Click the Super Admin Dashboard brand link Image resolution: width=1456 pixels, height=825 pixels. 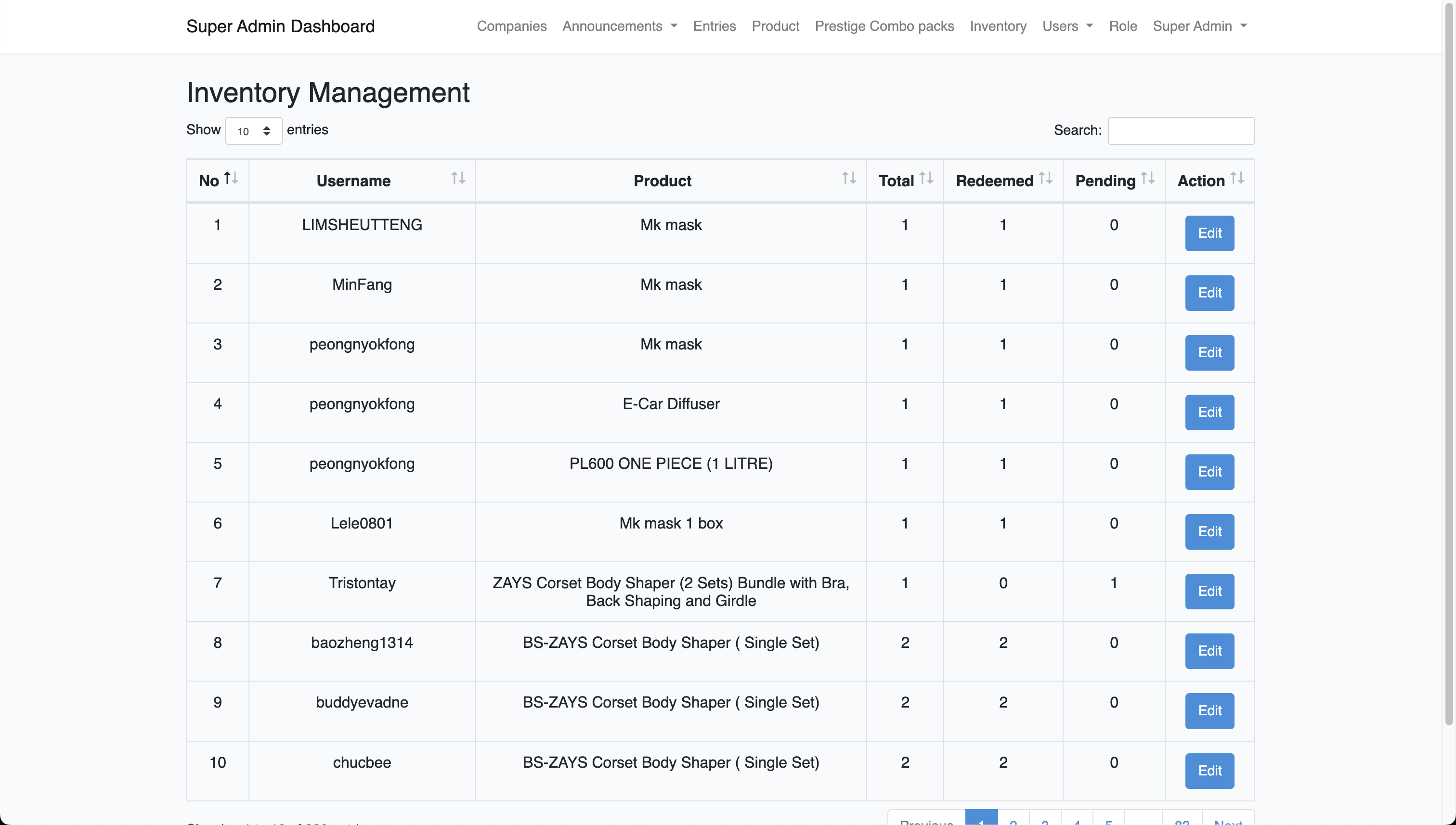(x=281, y=26)
